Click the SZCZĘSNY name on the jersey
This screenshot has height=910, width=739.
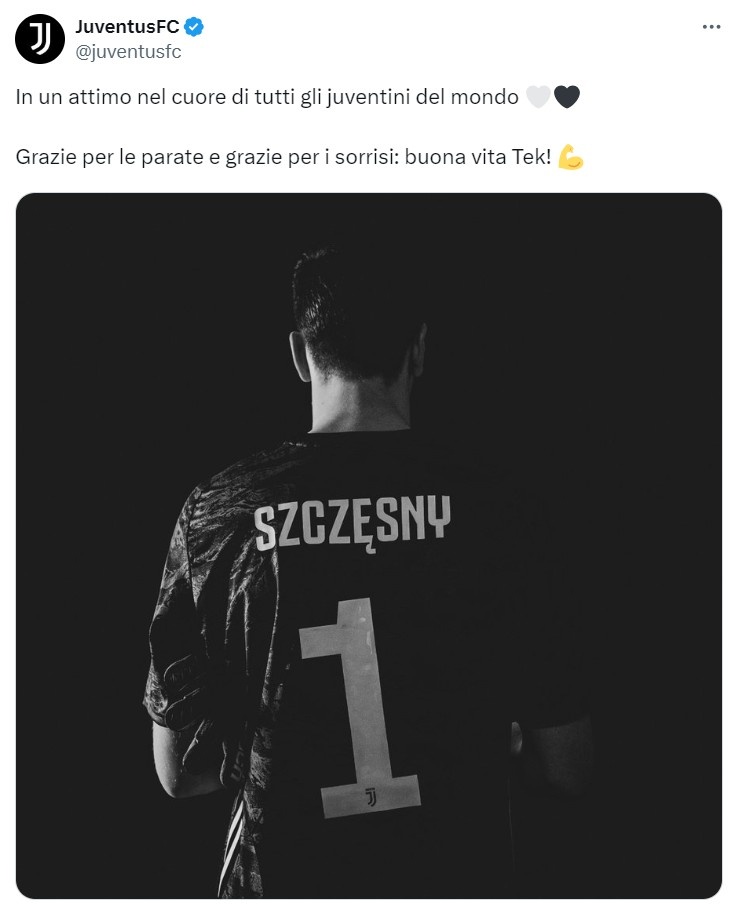click(x=352, y=522)
